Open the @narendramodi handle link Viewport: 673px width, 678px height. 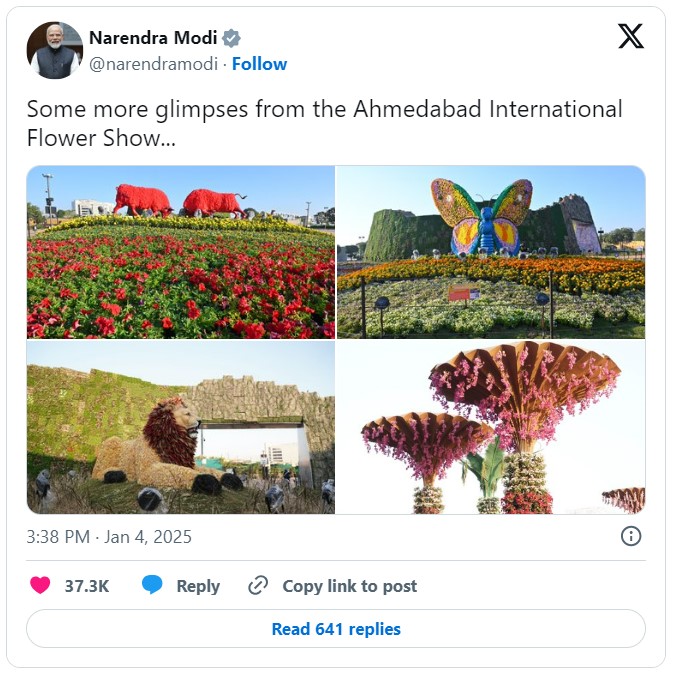coord(155,64)
